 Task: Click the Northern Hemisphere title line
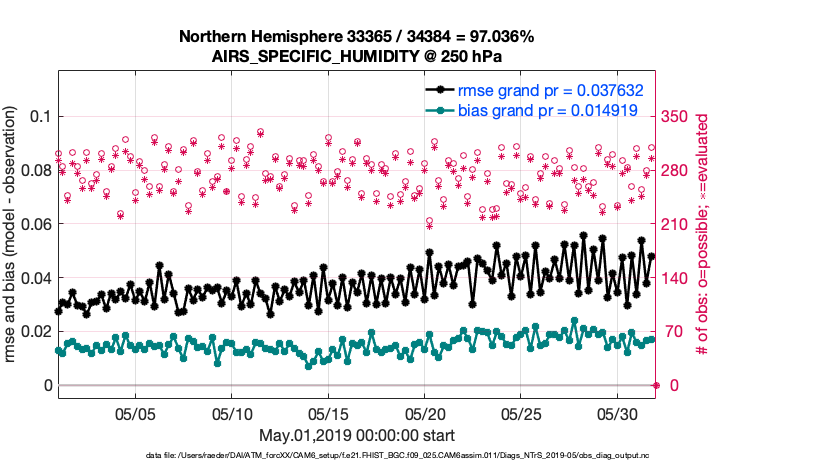pyautogui.click(x=357, y=37)
